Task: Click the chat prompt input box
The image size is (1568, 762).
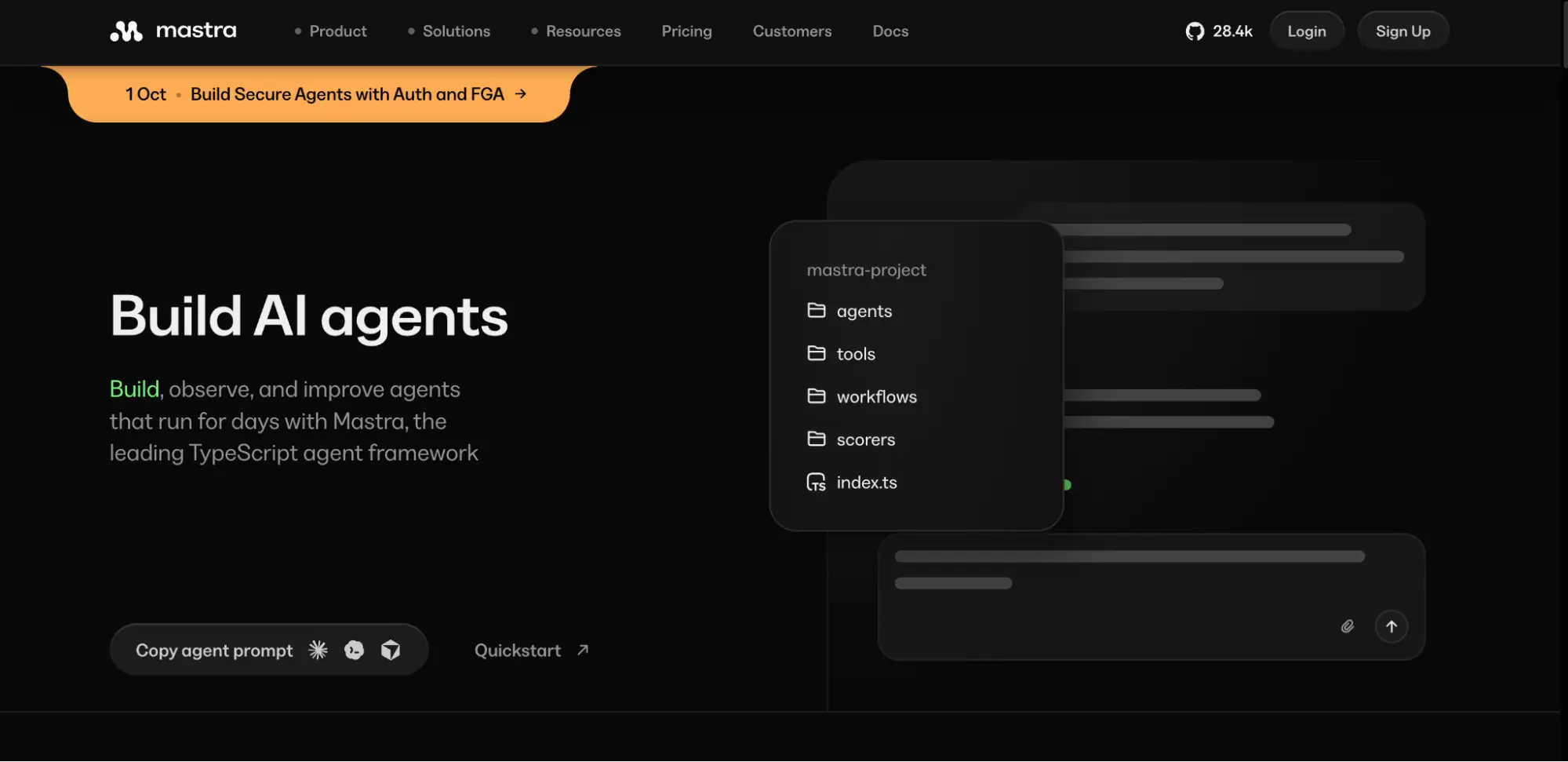Action: pyautogui.click(x=1151, y=597)
